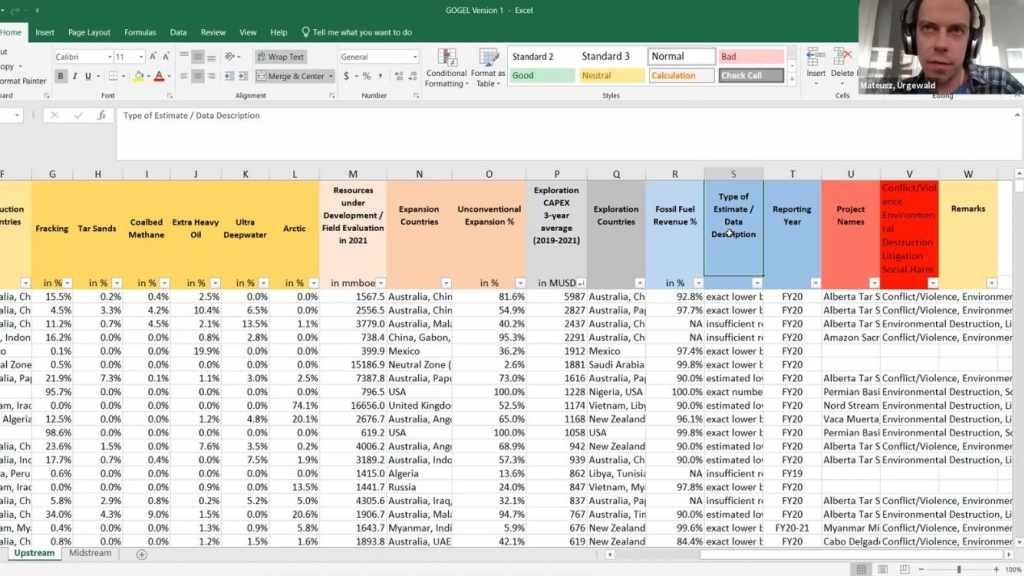The image size is (1024, 576).
Task: Open the Formulas tab
Action: pyautogui.click(x=140, y=32)
